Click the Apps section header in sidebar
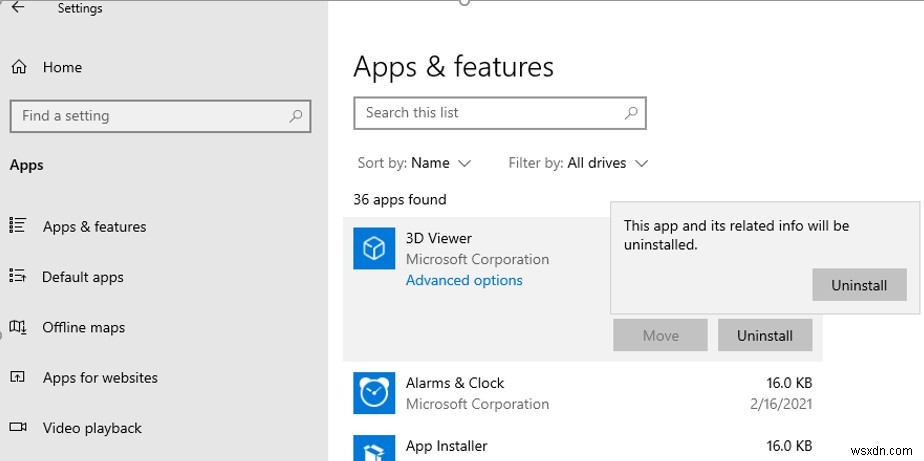This screenshot has height=461, width=924. click(27, 165)
